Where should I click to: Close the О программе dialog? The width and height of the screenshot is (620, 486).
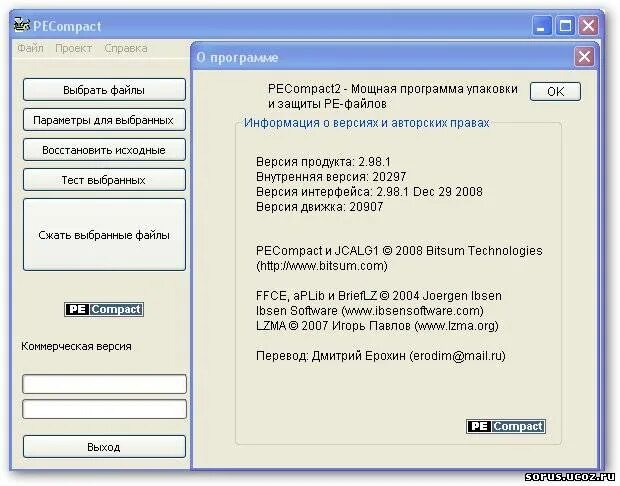(584, 57)
